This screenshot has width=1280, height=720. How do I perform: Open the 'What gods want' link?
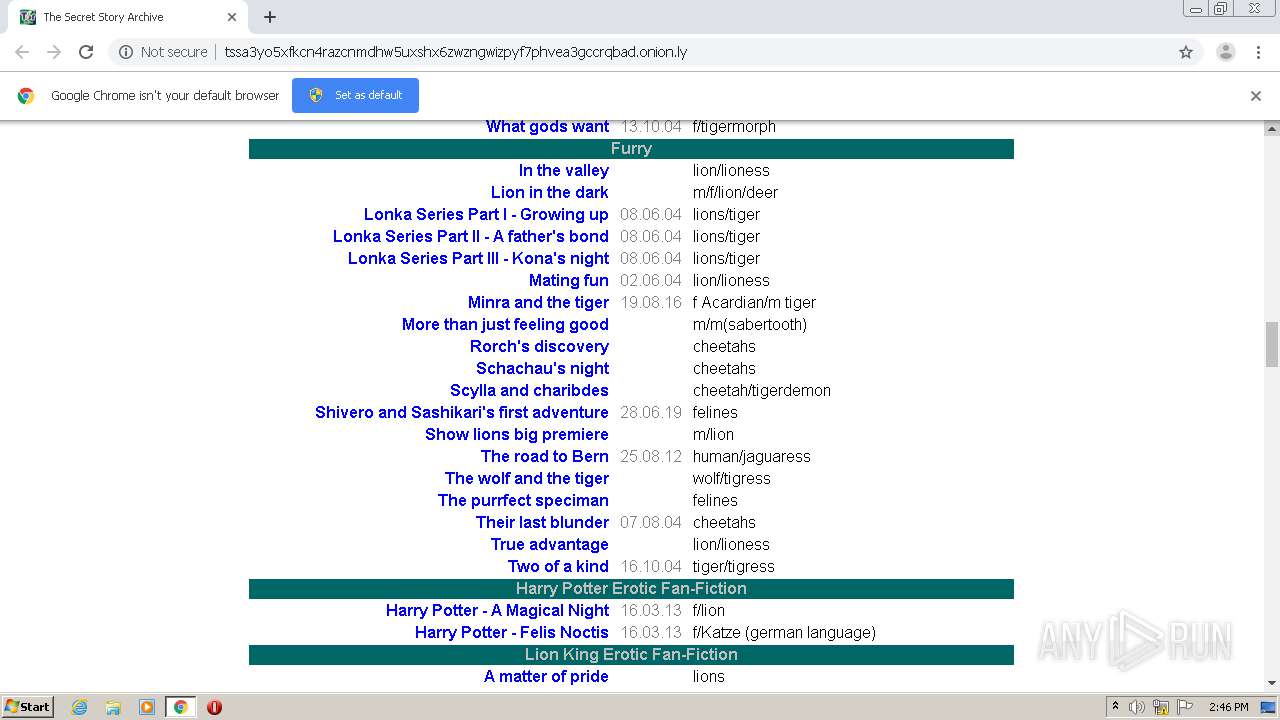pyautogui.click(x=547, y=126)
